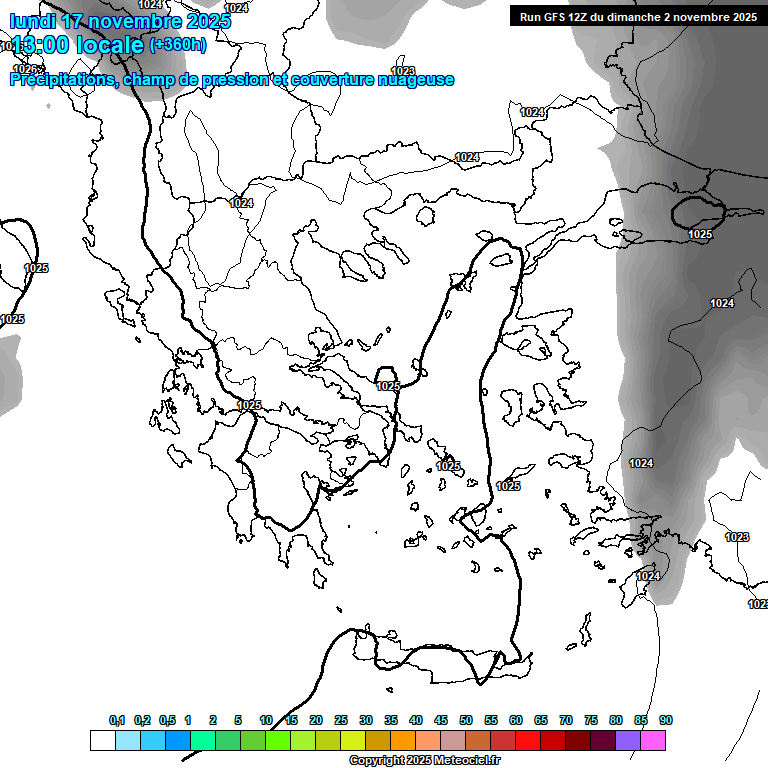Click the orange 35 legend swatch
Screen dimensions: 768x768
[403, 741]
